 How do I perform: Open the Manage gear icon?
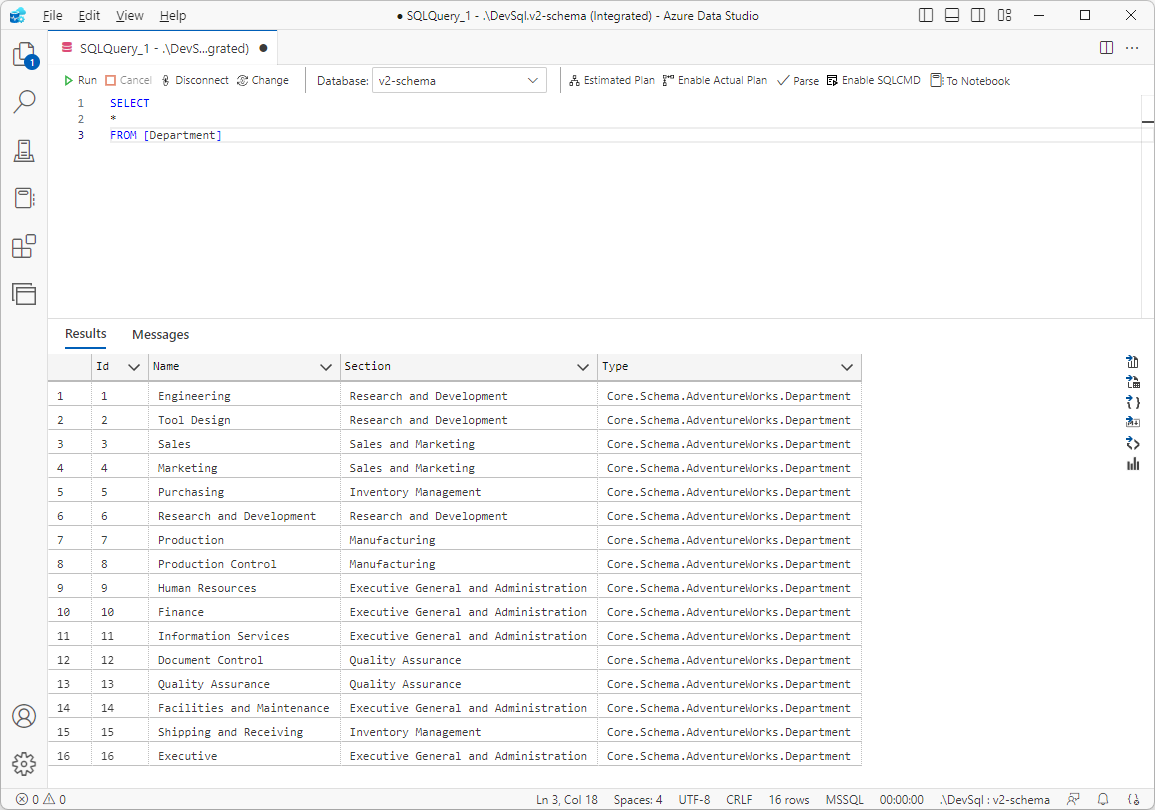[x=24, y=764]
